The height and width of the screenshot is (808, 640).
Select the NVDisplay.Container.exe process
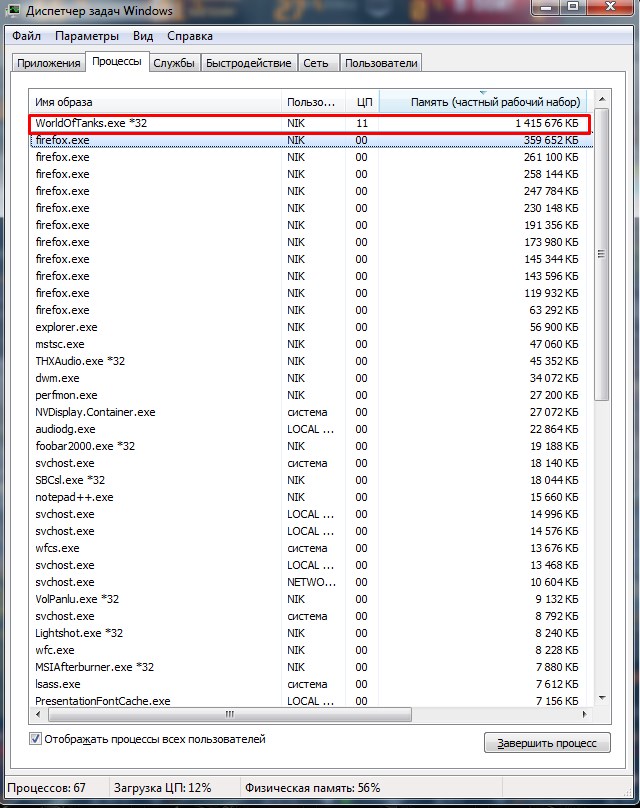310,412
